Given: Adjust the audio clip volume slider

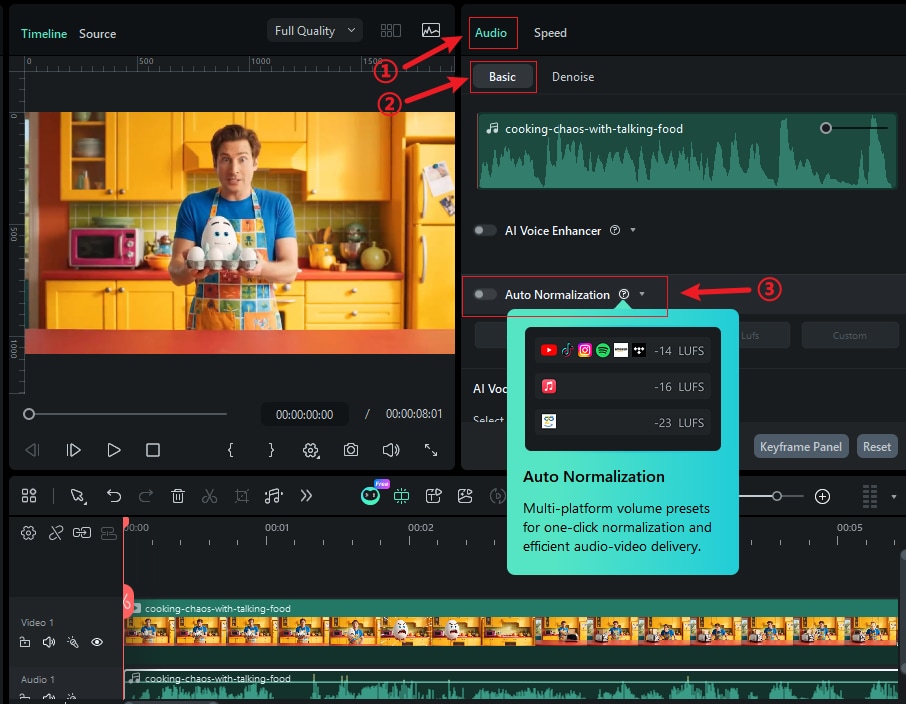Looking at the screenshot, I should [x=826, y=128].
